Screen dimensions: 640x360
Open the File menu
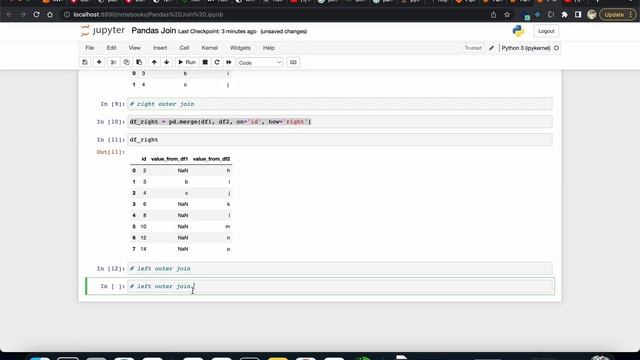pos(90,48)
